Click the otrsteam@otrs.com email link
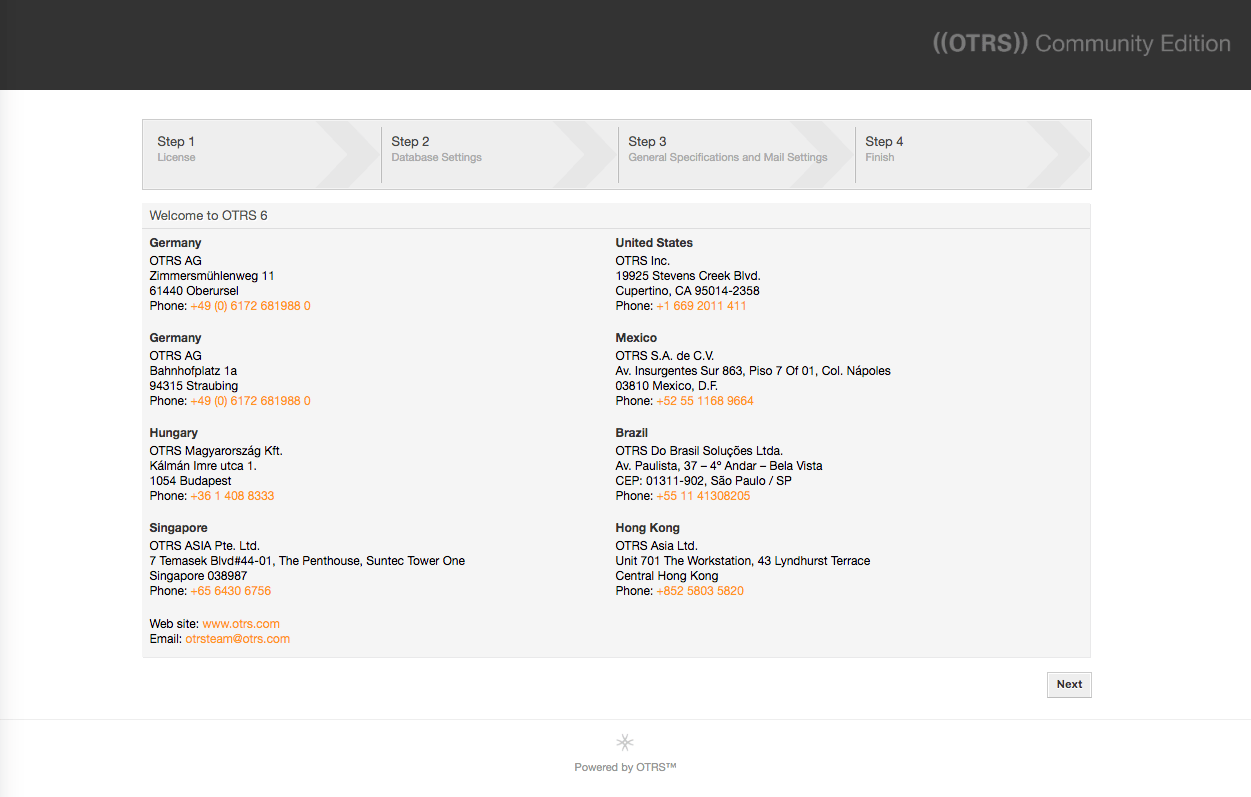The width and height of the screenshot is (1251, 797). 238,639
